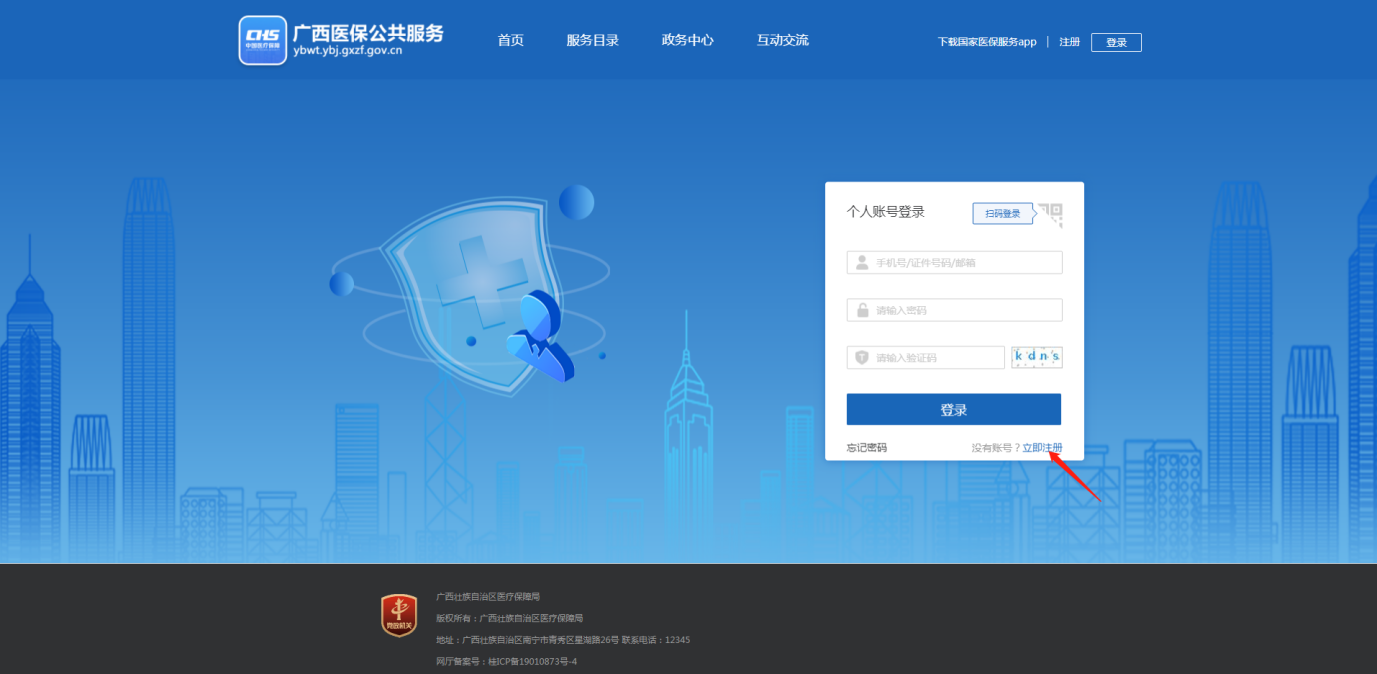Click the red government agency badge in footer
The height and width of the screenshot is (674, 1377).
(x=399, y=615)
